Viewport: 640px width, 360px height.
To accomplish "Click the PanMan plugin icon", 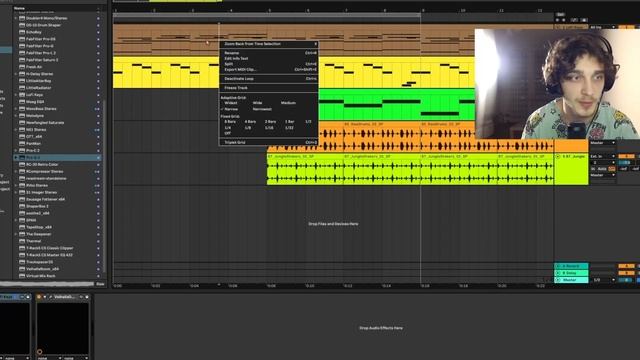I will pos(22,143).
